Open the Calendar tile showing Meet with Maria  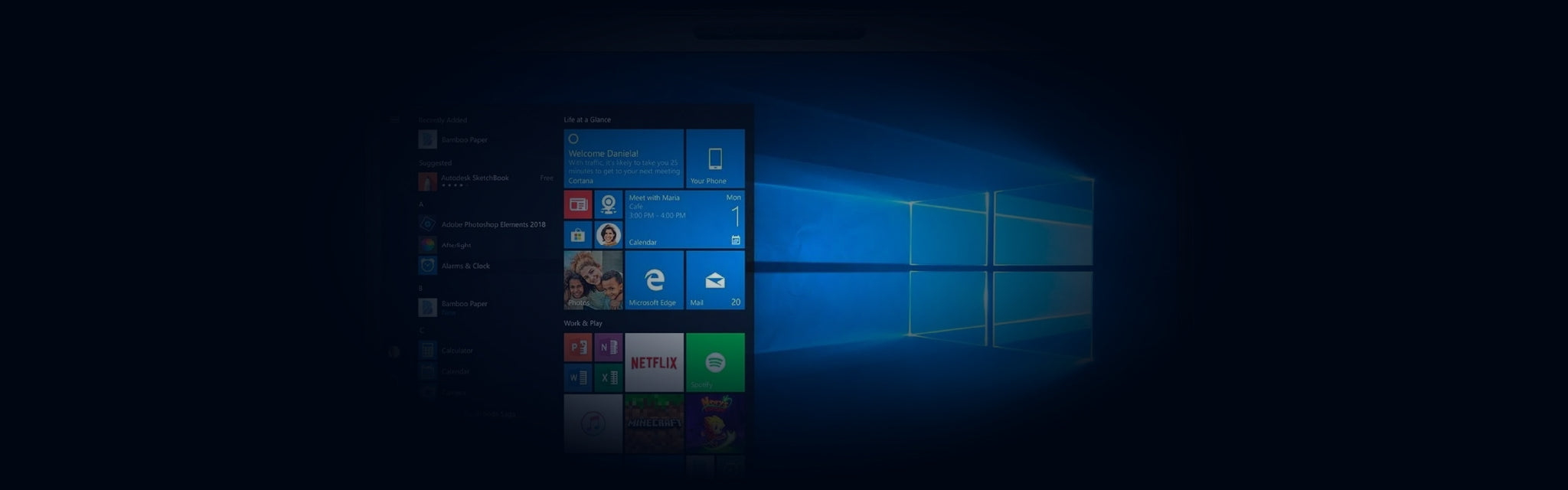coord(684,220)
